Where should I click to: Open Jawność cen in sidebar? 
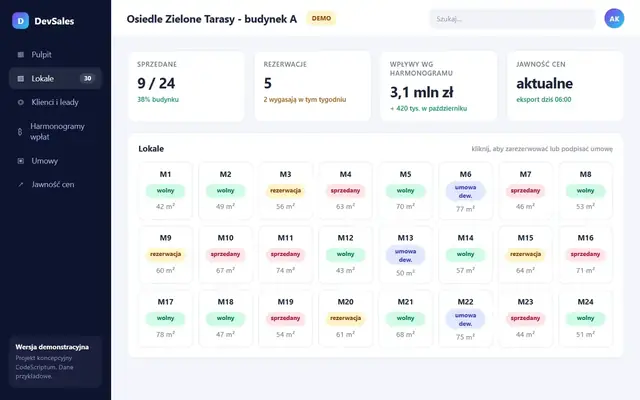[x=55, y=184]
